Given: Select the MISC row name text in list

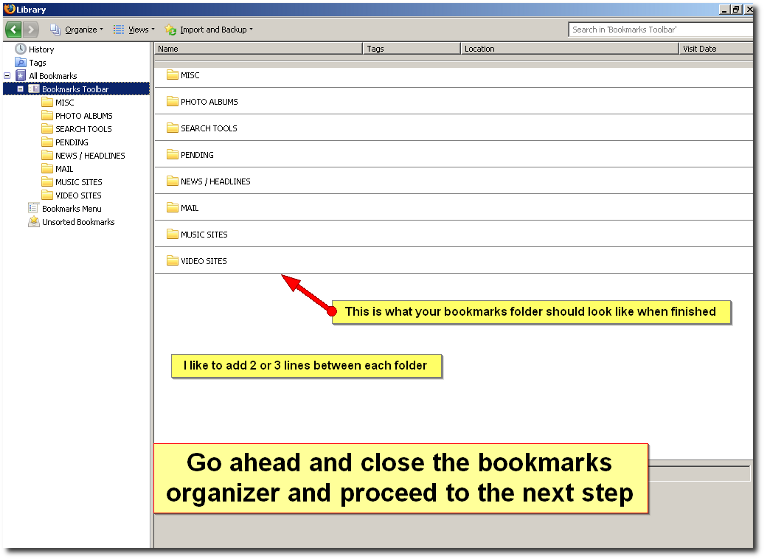Looking at the screenshot, I should [x=190, y=75].
